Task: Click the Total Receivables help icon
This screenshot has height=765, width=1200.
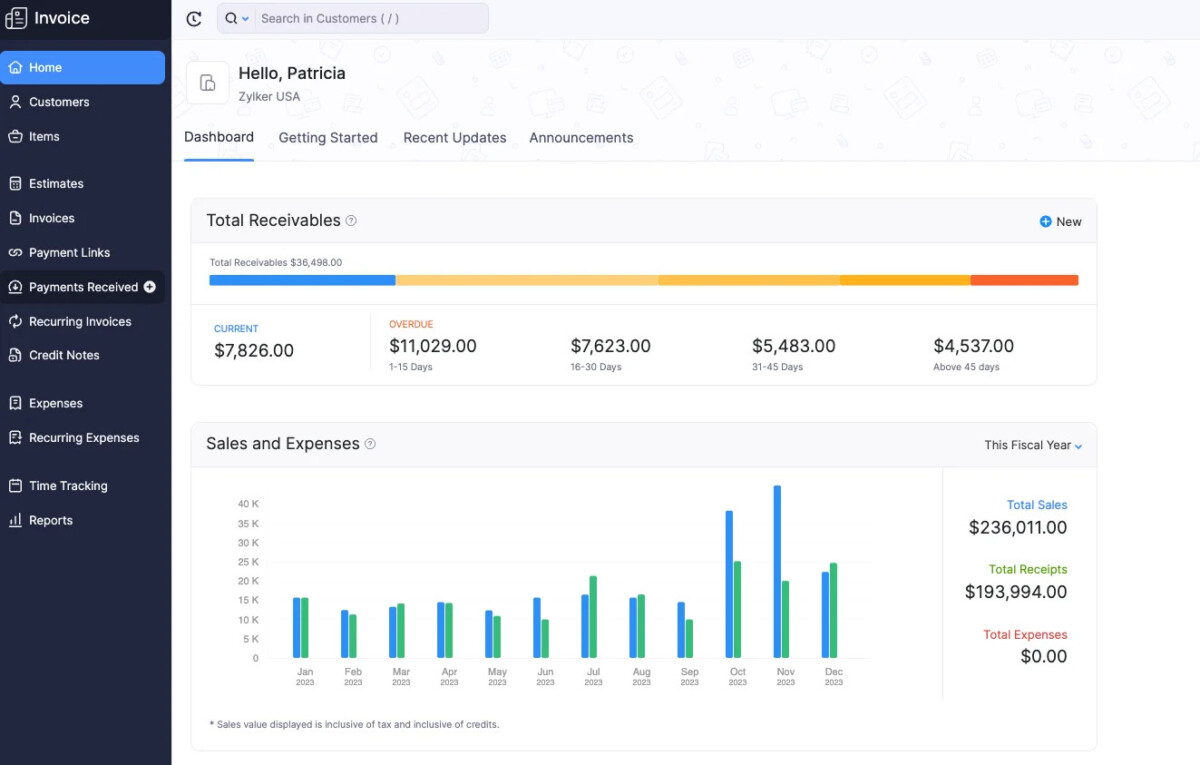Action: (351, 221)
